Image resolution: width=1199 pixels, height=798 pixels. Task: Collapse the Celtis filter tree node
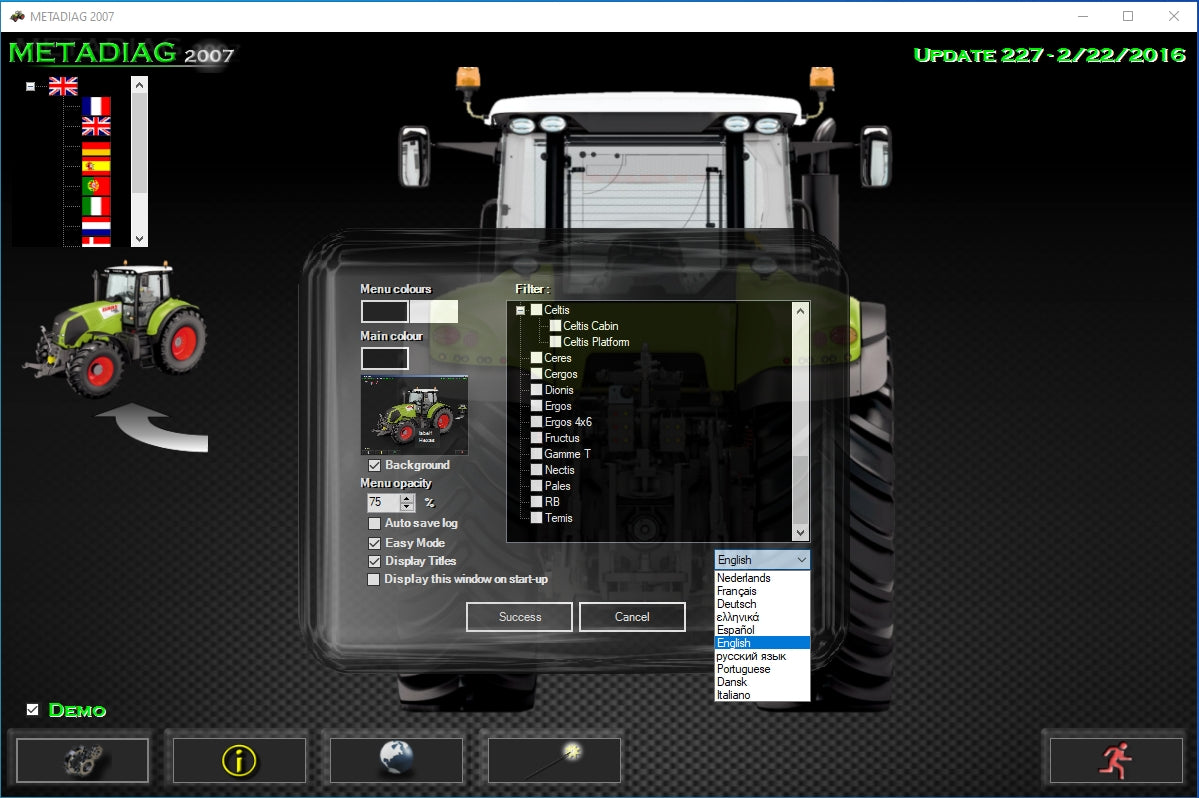coord(521,309)
